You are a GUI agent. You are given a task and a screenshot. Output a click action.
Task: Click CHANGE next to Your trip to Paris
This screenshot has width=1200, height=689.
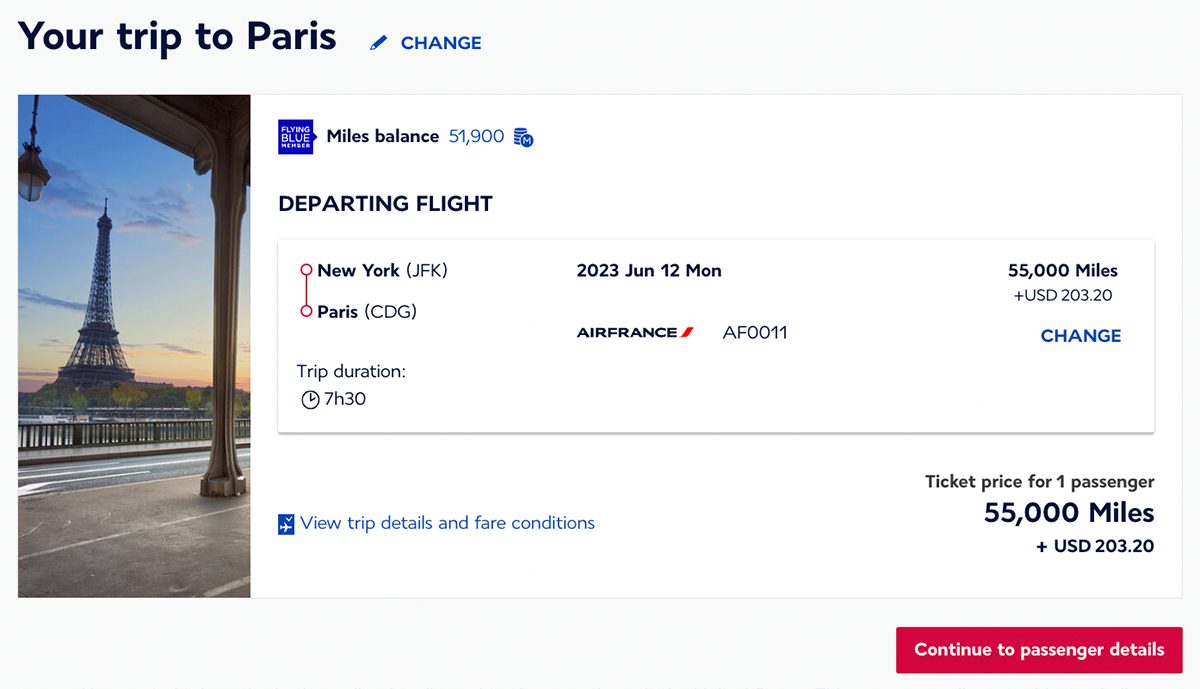441,43
